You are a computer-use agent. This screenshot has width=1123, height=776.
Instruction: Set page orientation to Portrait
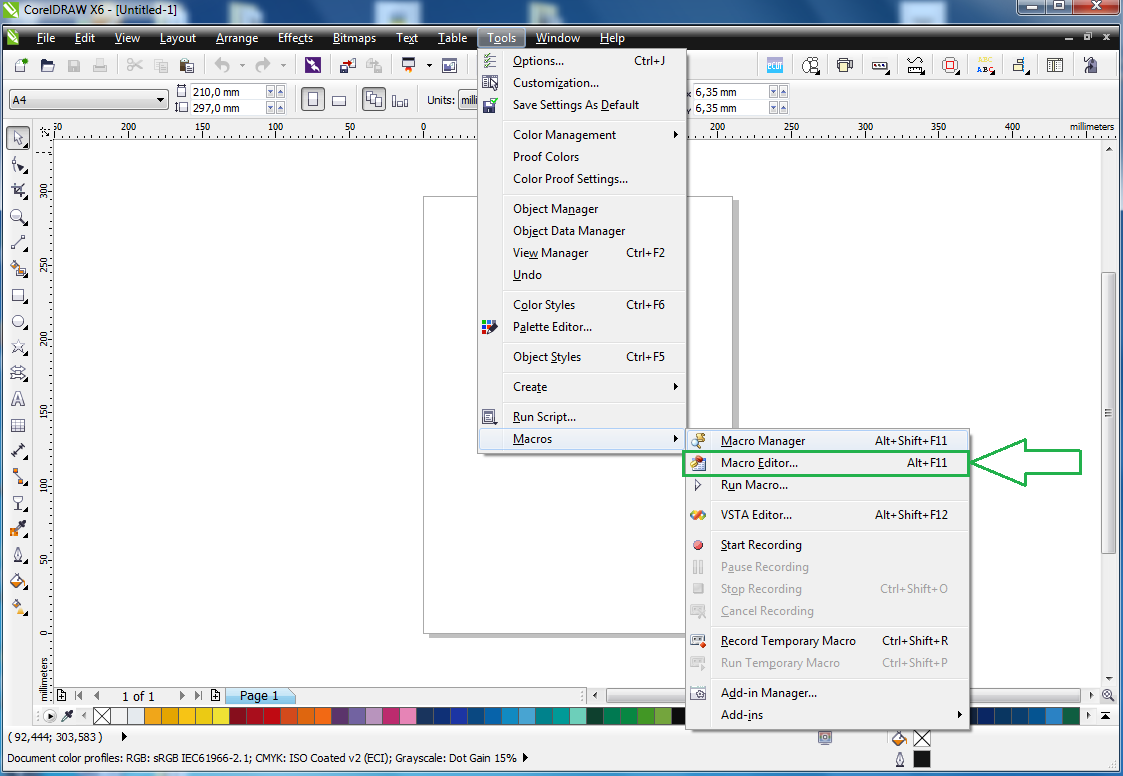click(313, 100)
